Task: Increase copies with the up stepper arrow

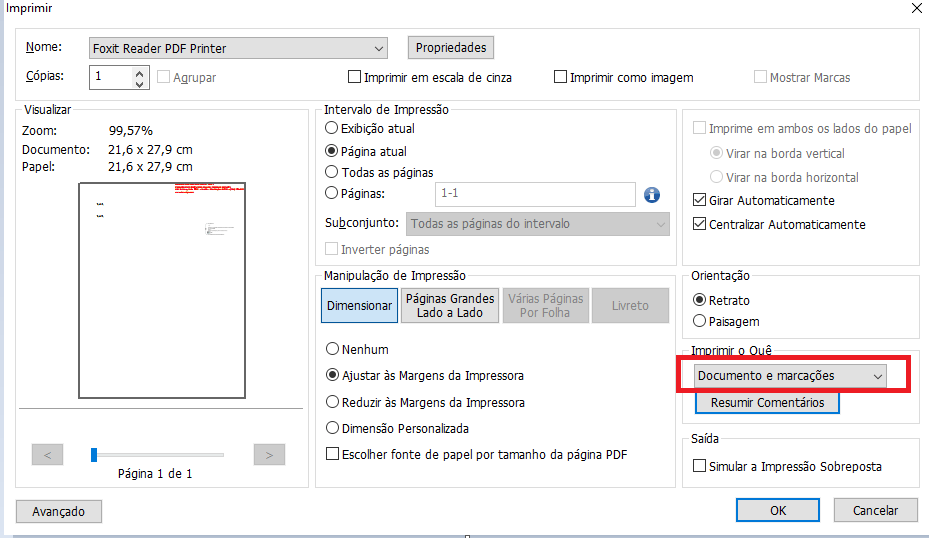Action: tap(140, 72)
